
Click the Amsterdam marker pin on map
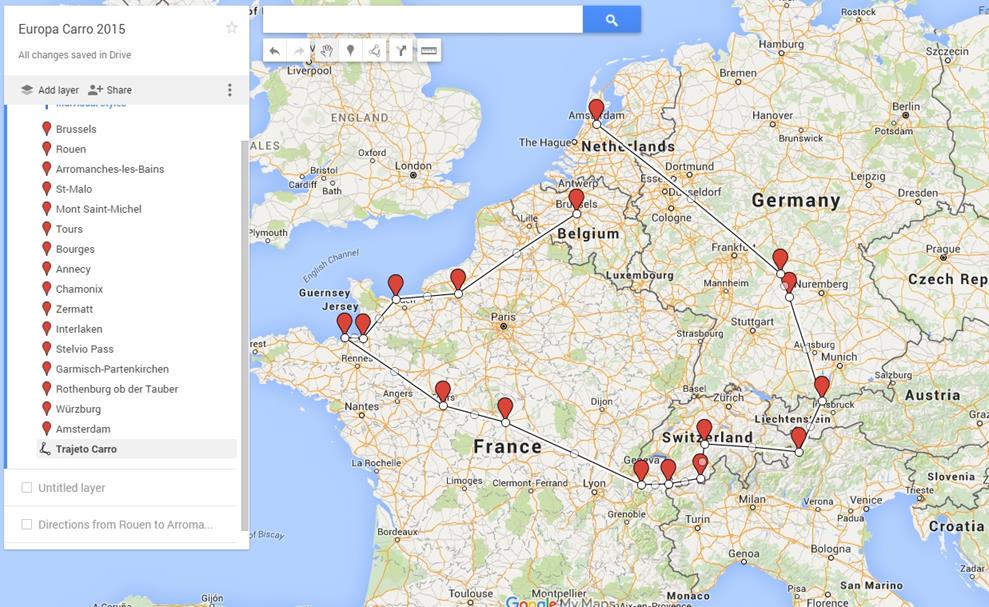(x=596, y=108)
